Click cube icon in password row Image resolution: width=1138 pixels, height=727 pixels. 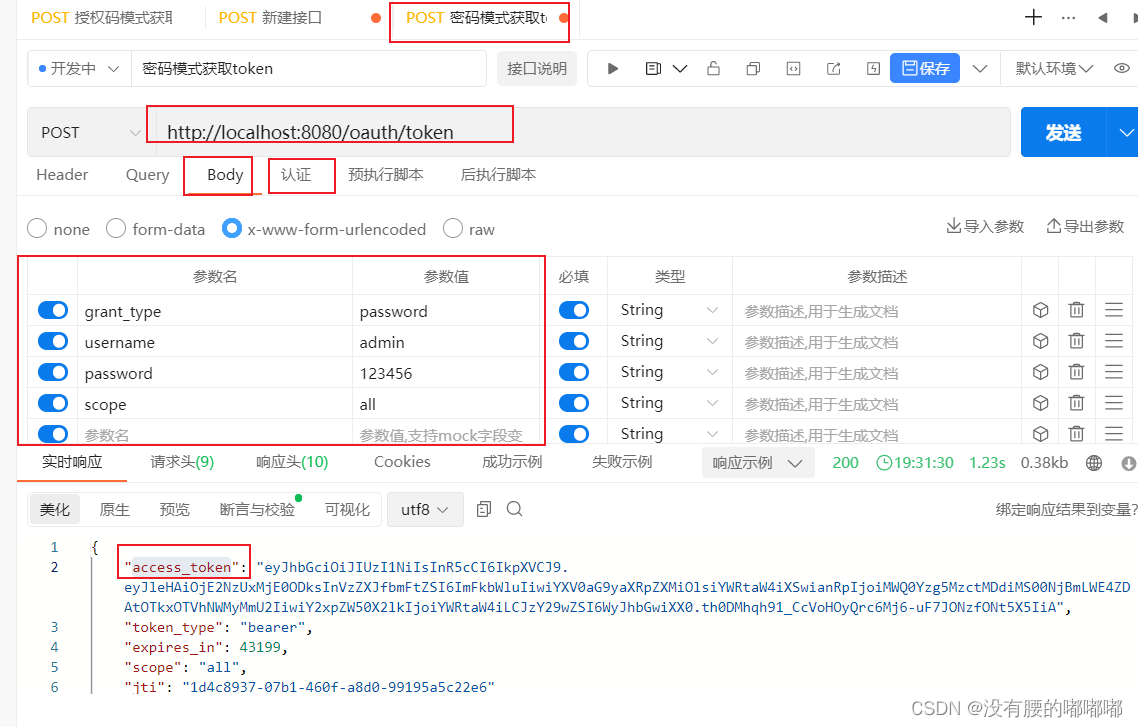[1040, 372]
